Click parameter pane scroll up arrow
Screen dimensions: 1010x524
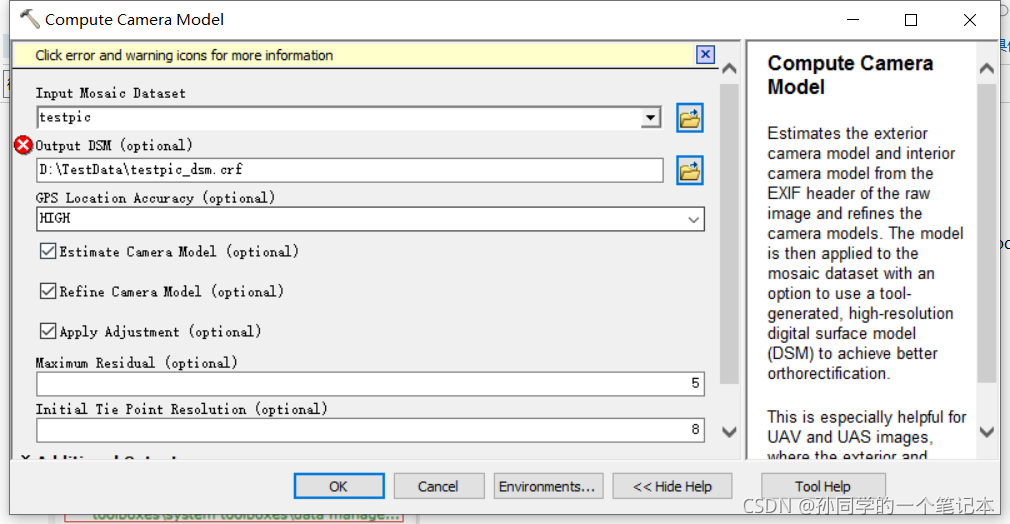pyautogui.click(x=729, y=68)
